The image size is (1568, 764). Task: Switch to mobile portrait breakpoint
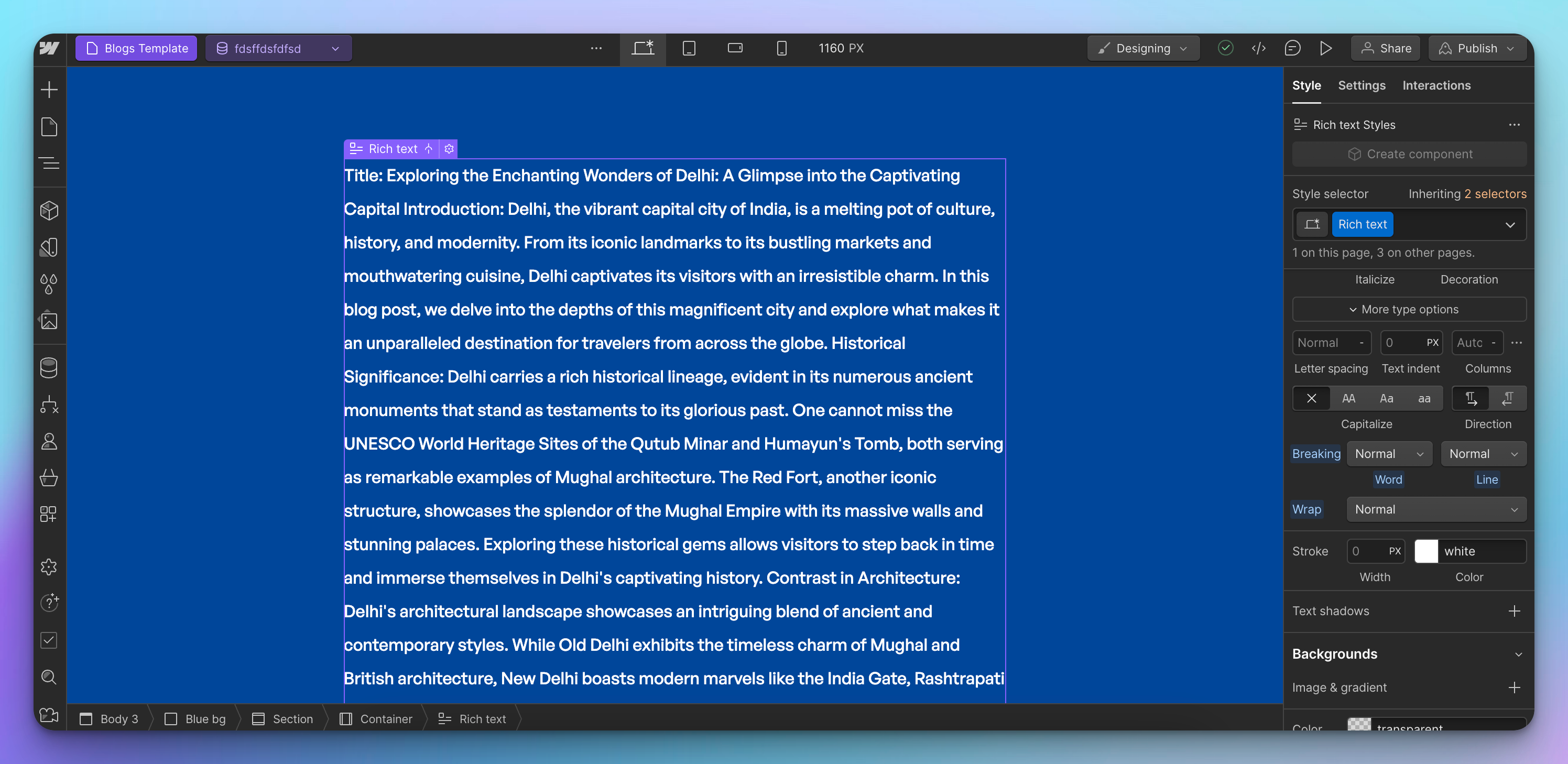pyautogui.click(x=781, y=48)
